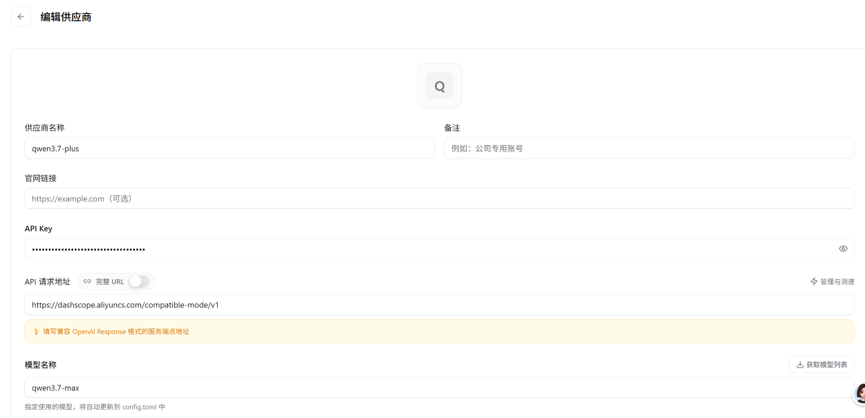Image resolution: width=865 pixels, height=418 pixels.
Task: Click the 供应商名称 field with qwen3.7-plus
Action: coord(229,148)
